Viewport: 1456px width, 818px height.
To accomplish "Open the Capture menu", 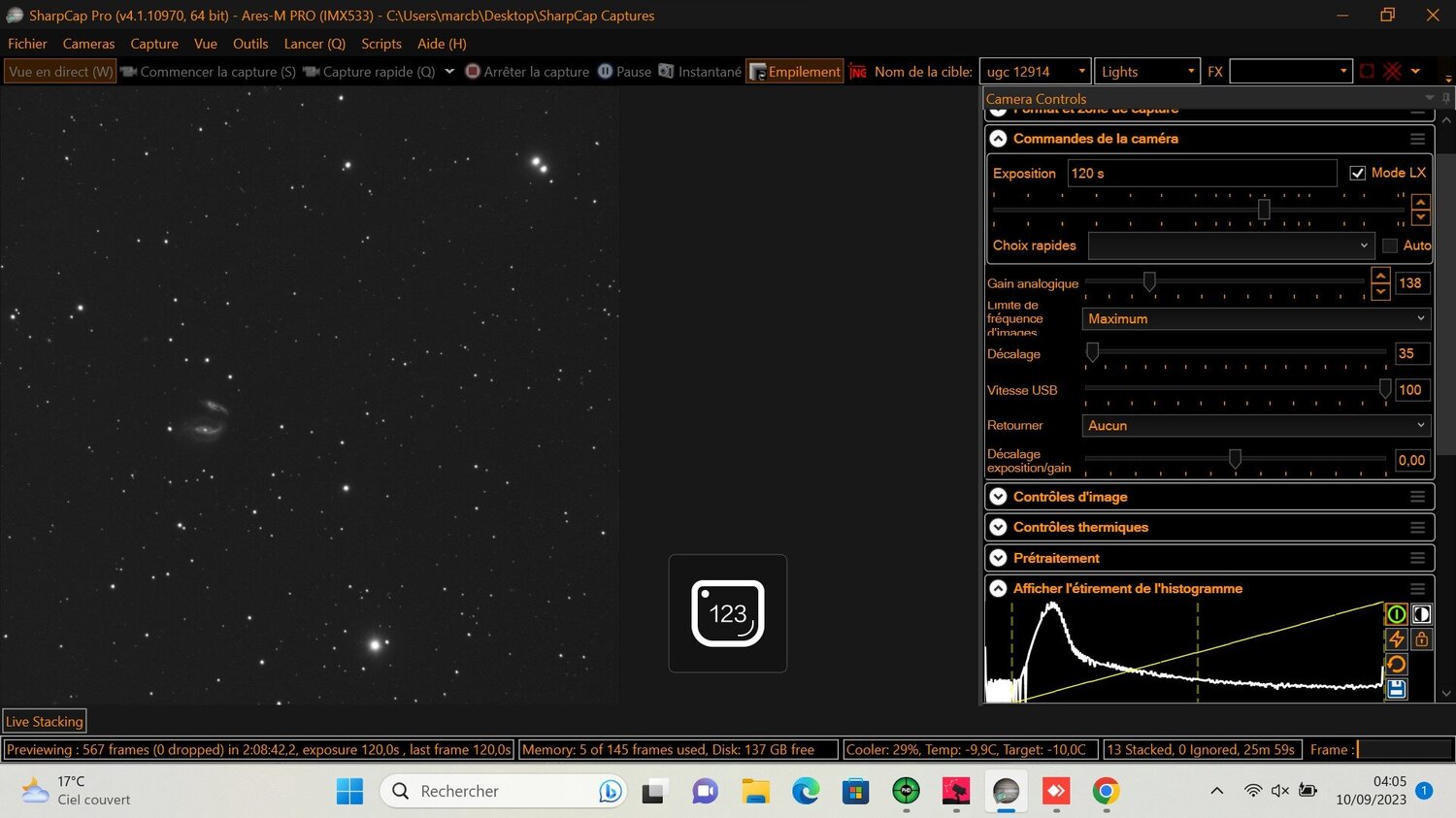I will coord(154,44).
